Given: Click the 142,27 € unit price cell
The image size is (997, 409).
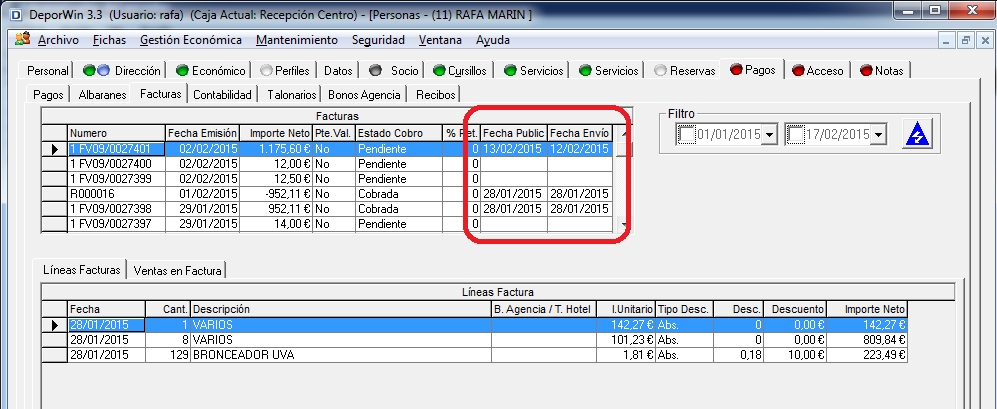Looking at the screenshot, I should [626, 324].
